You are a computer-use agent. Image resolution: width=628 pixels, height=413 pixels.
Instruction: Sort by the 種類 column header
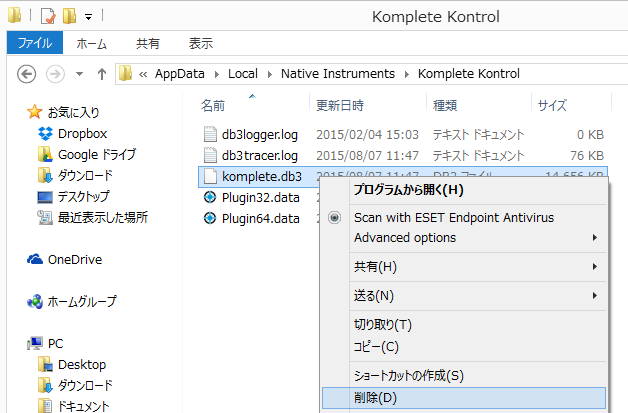445,105
